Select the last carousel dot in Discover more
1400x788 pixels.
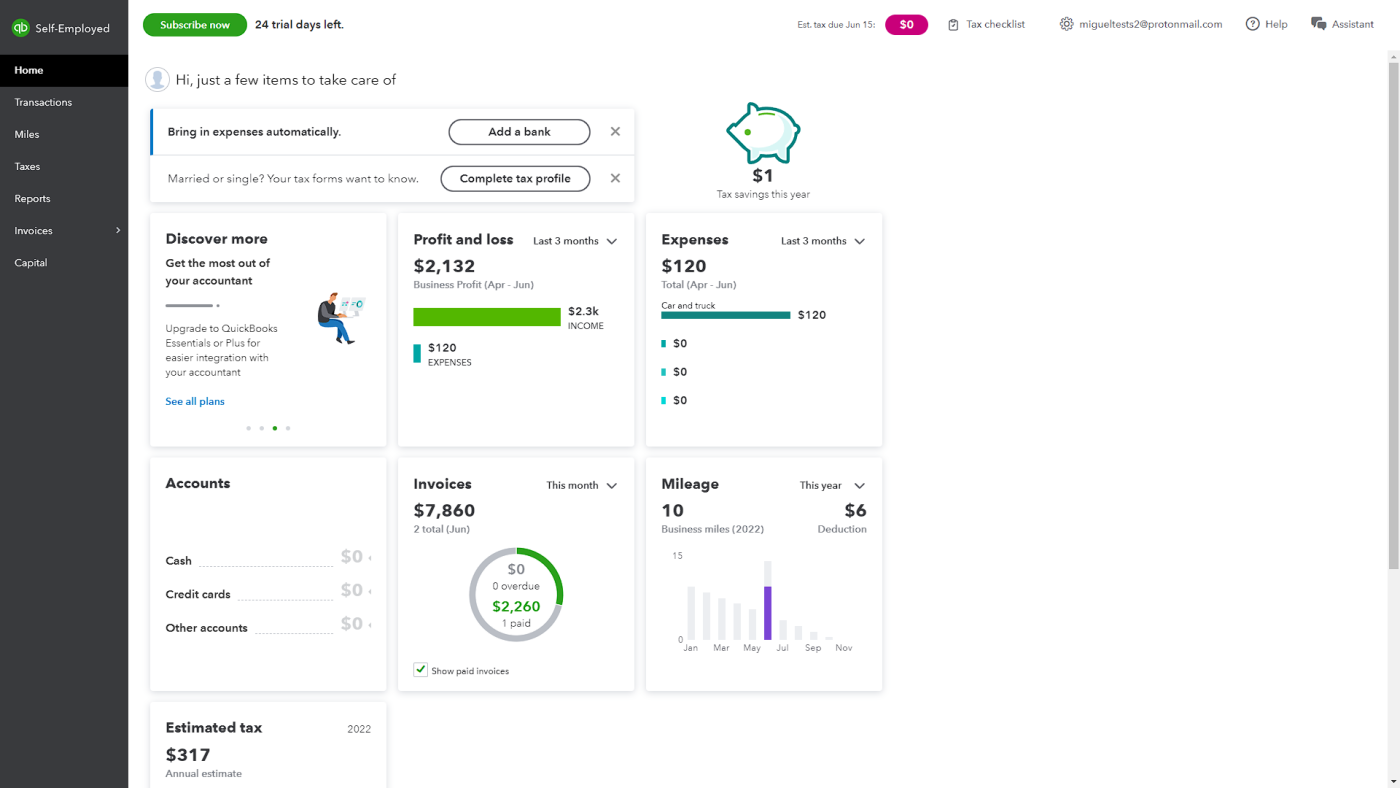(x=288, y=428)
